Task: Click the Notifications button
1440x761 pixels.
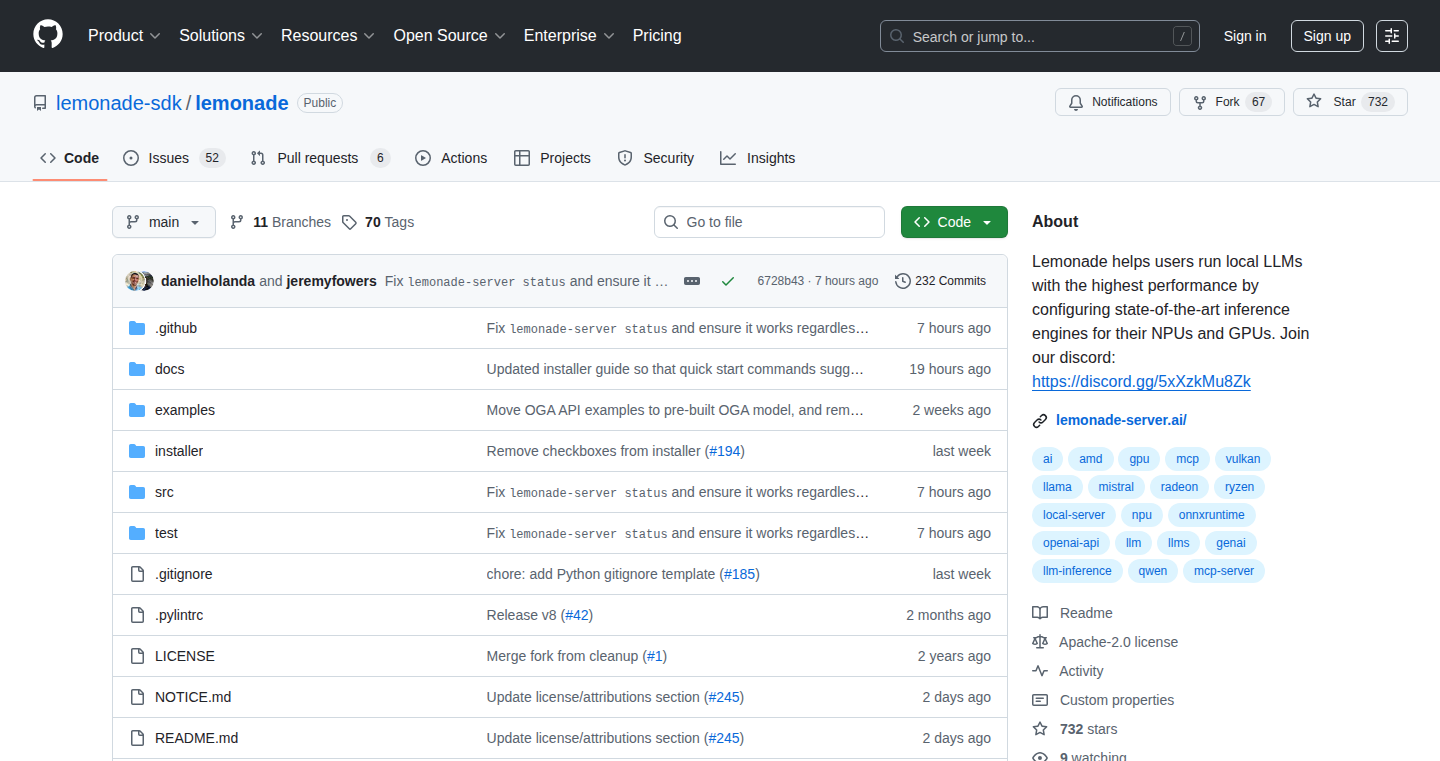Action: (x=1113, y=102)
